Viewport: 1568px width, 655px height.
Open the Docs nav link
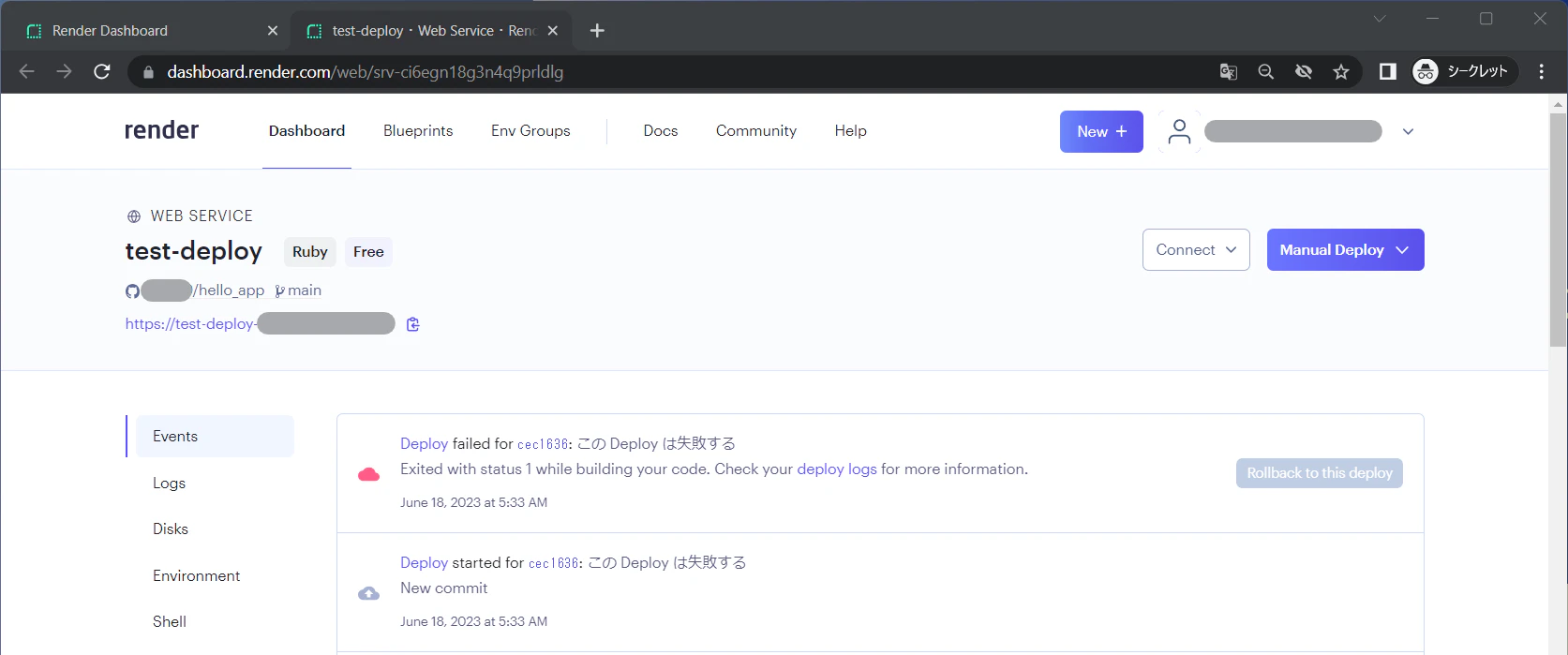661,131
